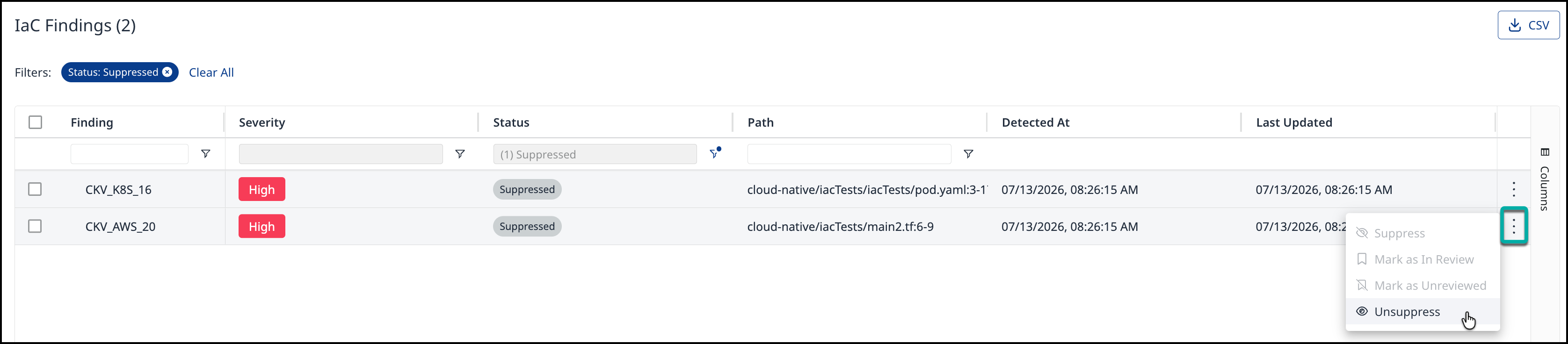The height and width of the screenshot is (344, 1568).
Task: Click the Clear All filters link
Action: point(211,72)
